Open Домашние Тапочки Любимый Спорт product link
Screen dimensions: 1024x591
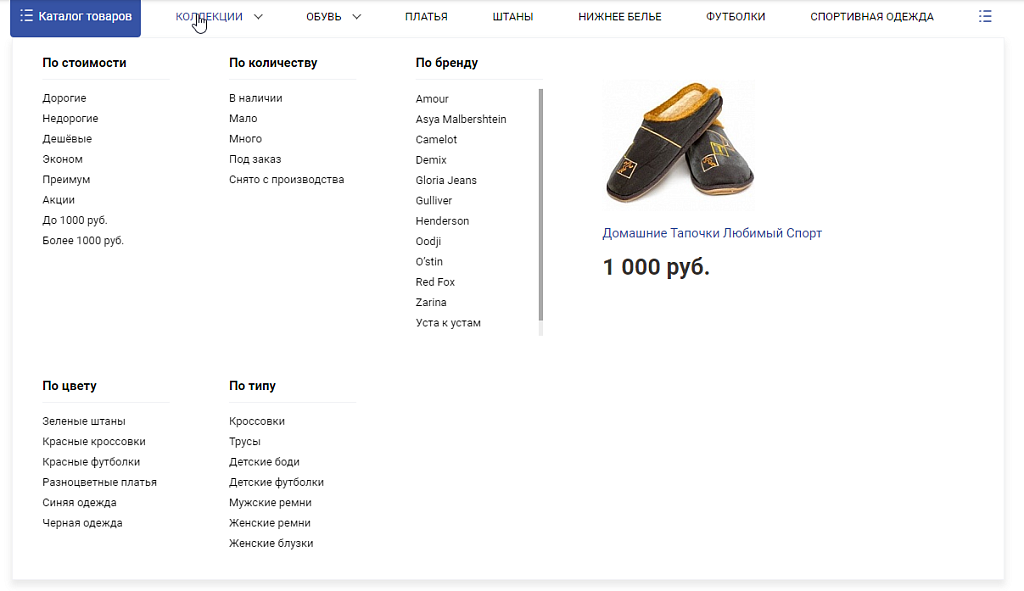click(x=711, y=233)
